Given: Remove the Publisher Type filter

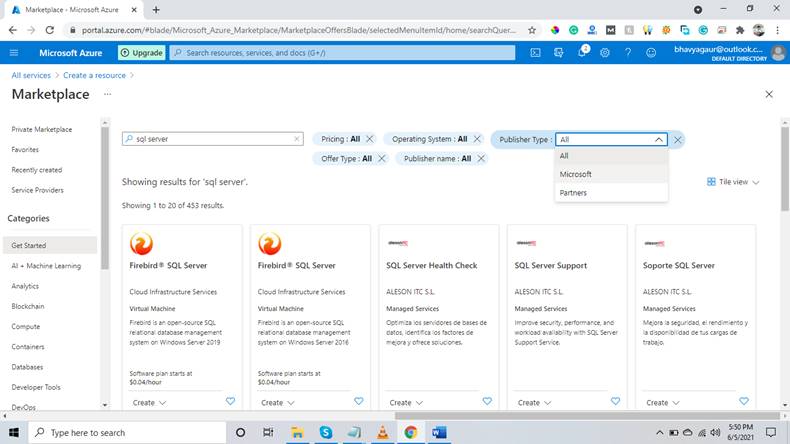Looking at the screenshot, I should coord(678,140).
